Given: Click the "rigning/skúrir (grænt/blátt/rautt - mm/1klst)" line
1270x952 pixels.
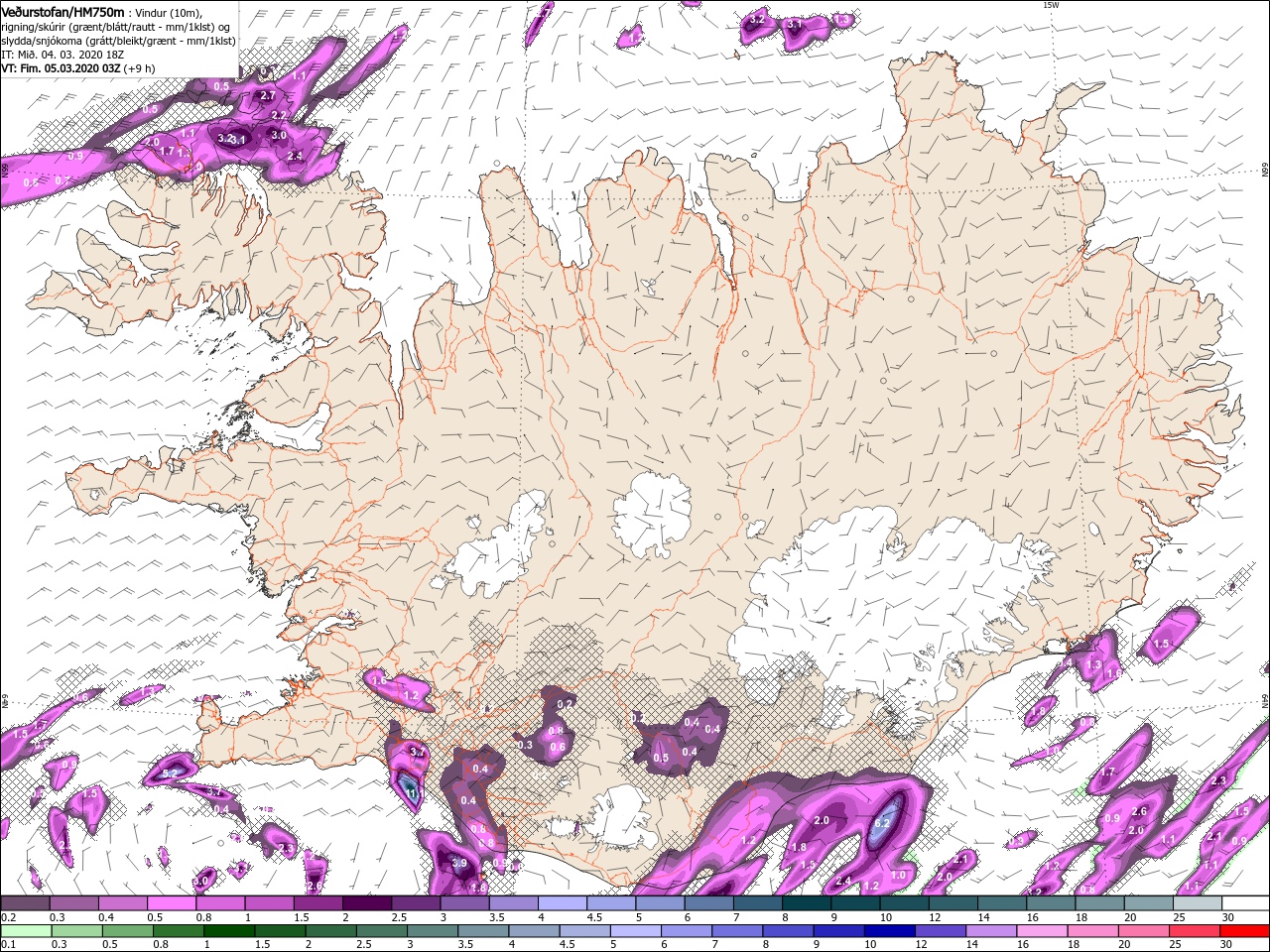Looking at the screenshot, I should tap(110, 27).
